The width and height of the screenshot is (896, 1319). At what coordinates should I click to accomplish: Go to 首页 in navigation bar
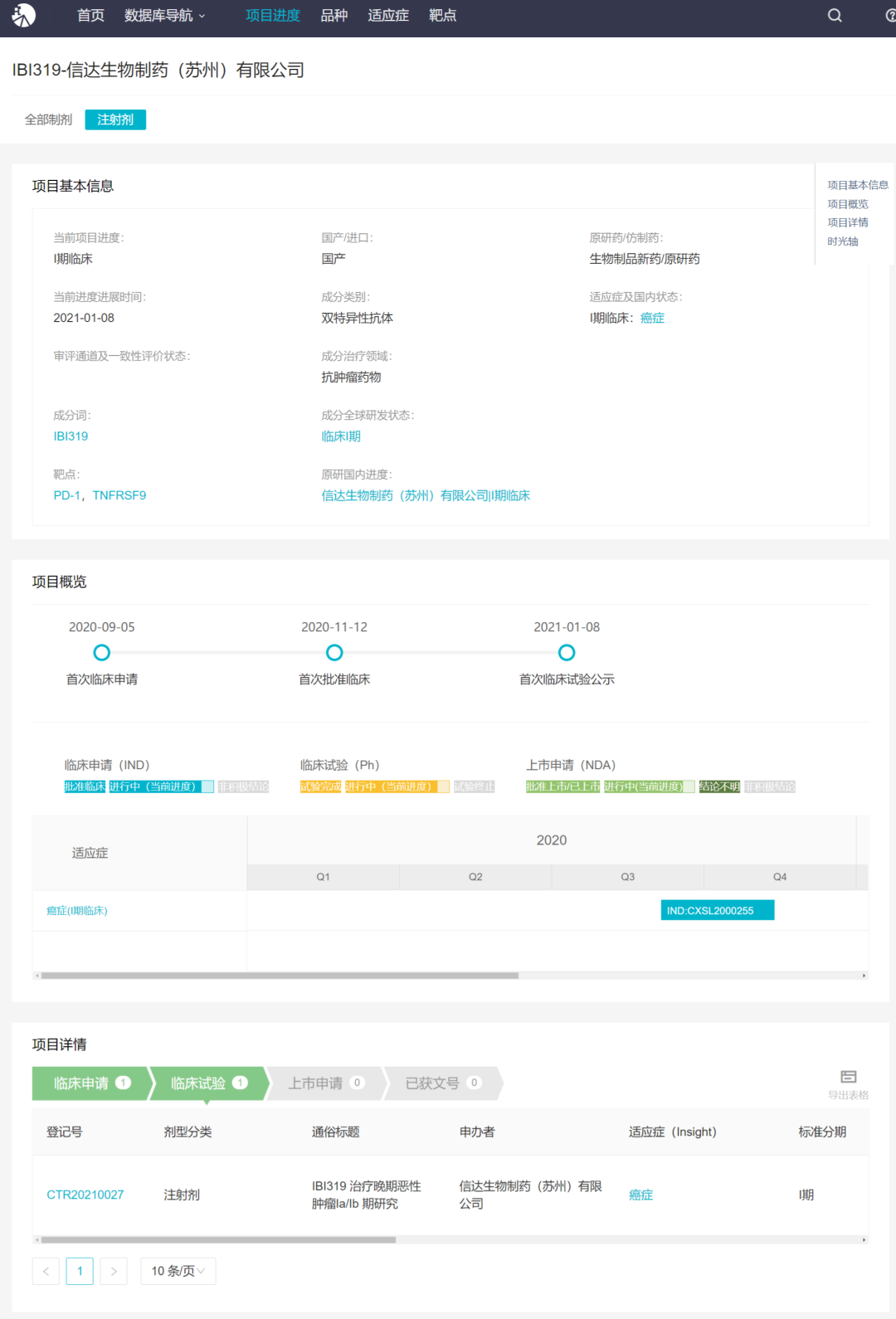point(90,15)
